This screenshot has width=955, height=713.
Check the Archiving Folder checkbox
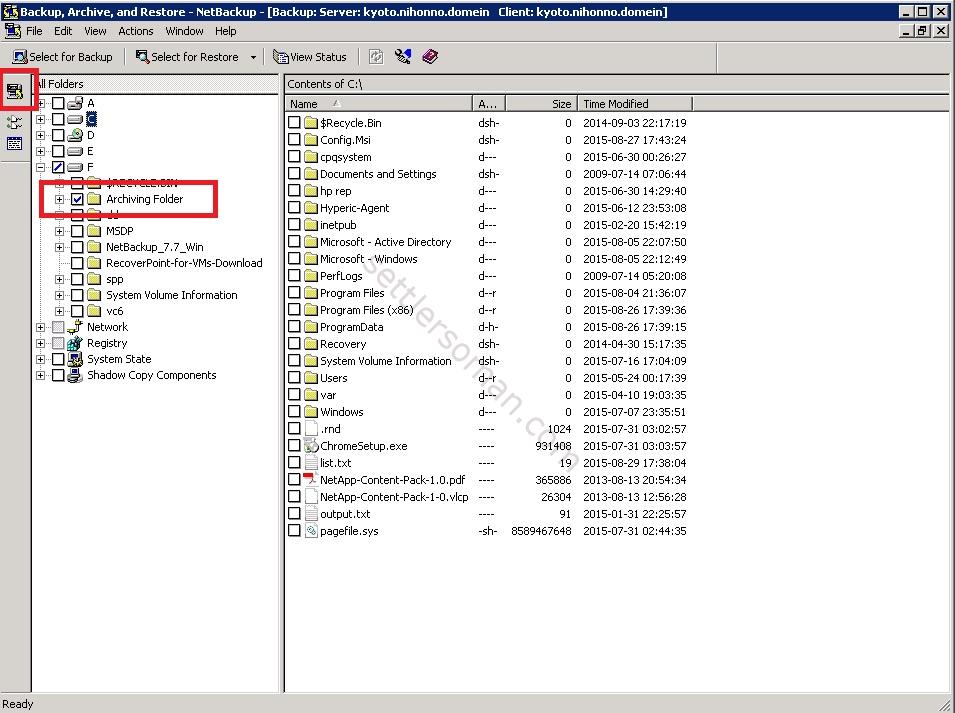(77, 199)
